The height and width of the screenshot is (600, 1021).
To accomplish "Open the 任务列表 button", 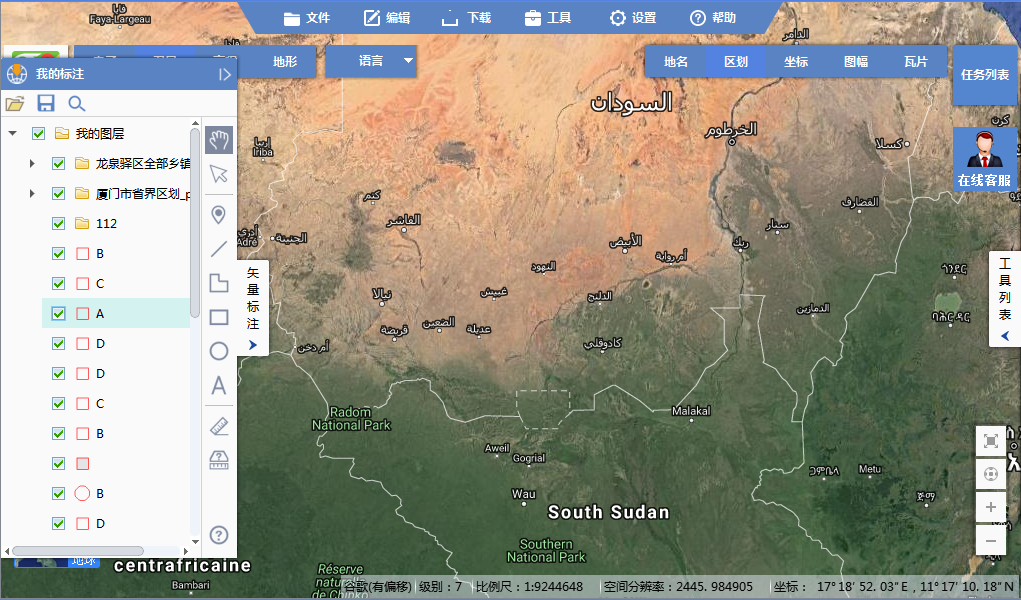I will coord(985,75).
